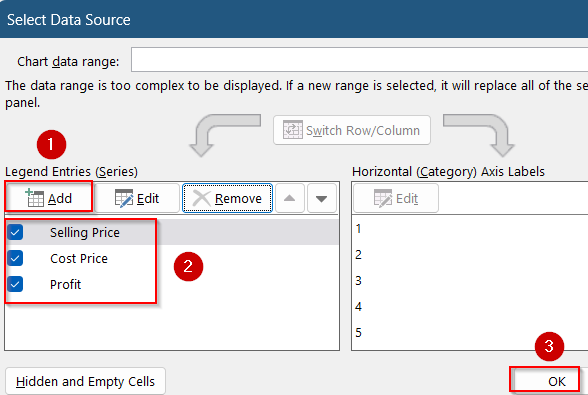Open Hidden and Empty Cells settings
588x395 pixels.
(x=85, y=381)
